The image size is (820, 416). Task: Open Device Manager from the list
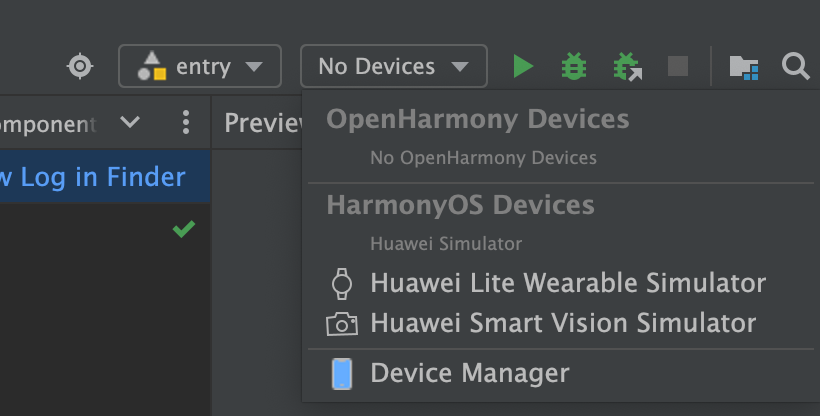[x=470, y=373]
